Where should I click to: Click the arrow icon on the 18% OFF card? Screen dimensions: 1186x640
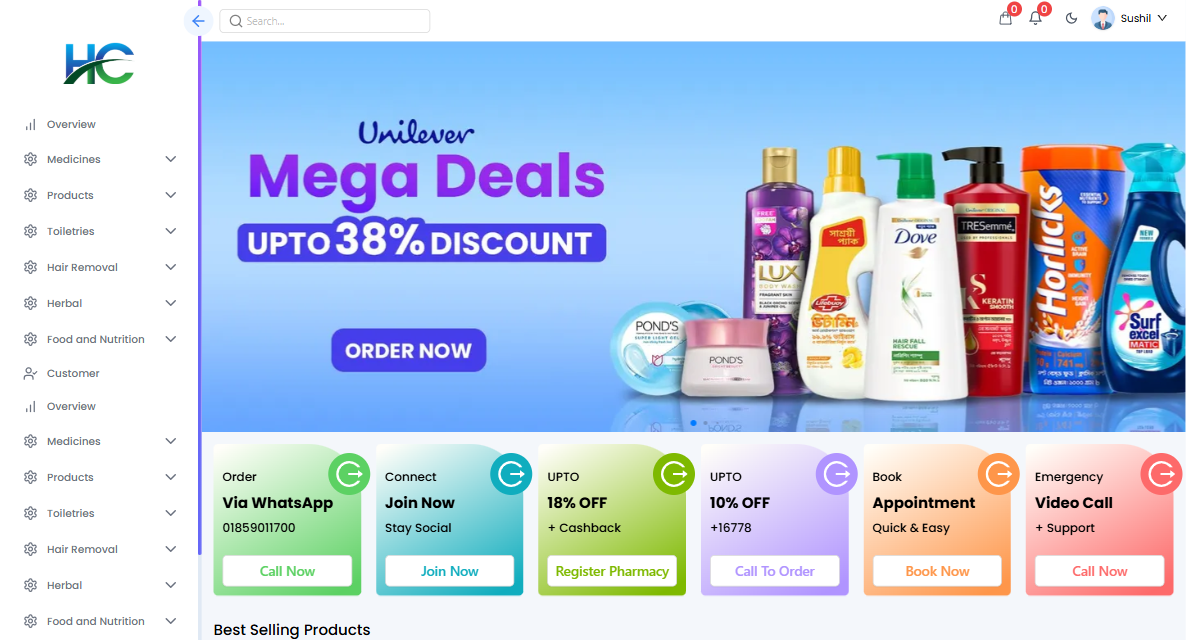coord(674,474)
